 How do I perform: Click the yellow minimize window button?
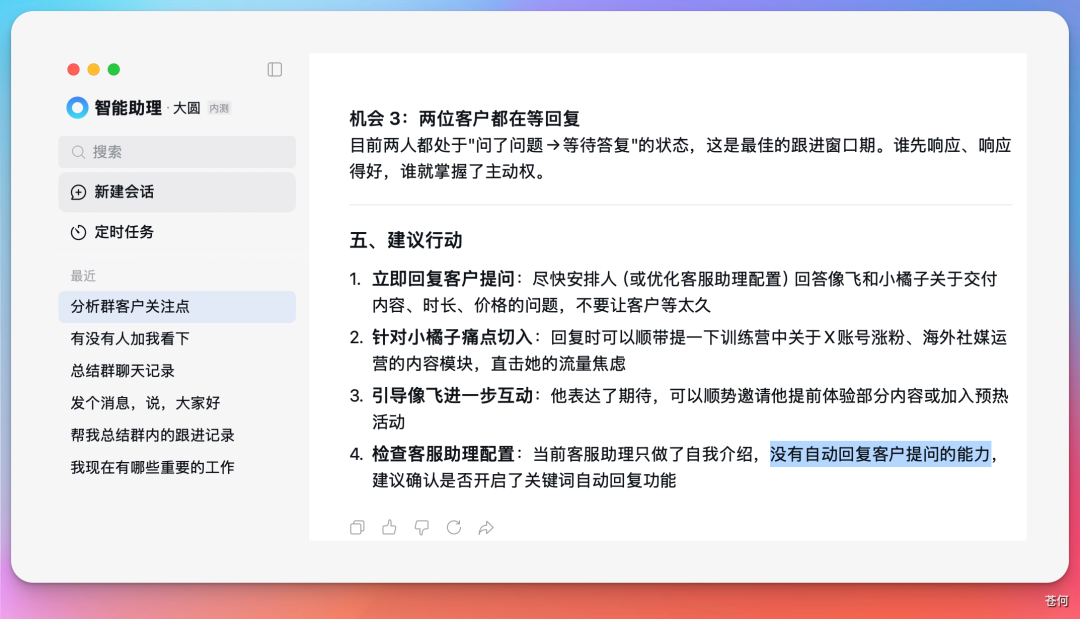click(x=94, y=70)
